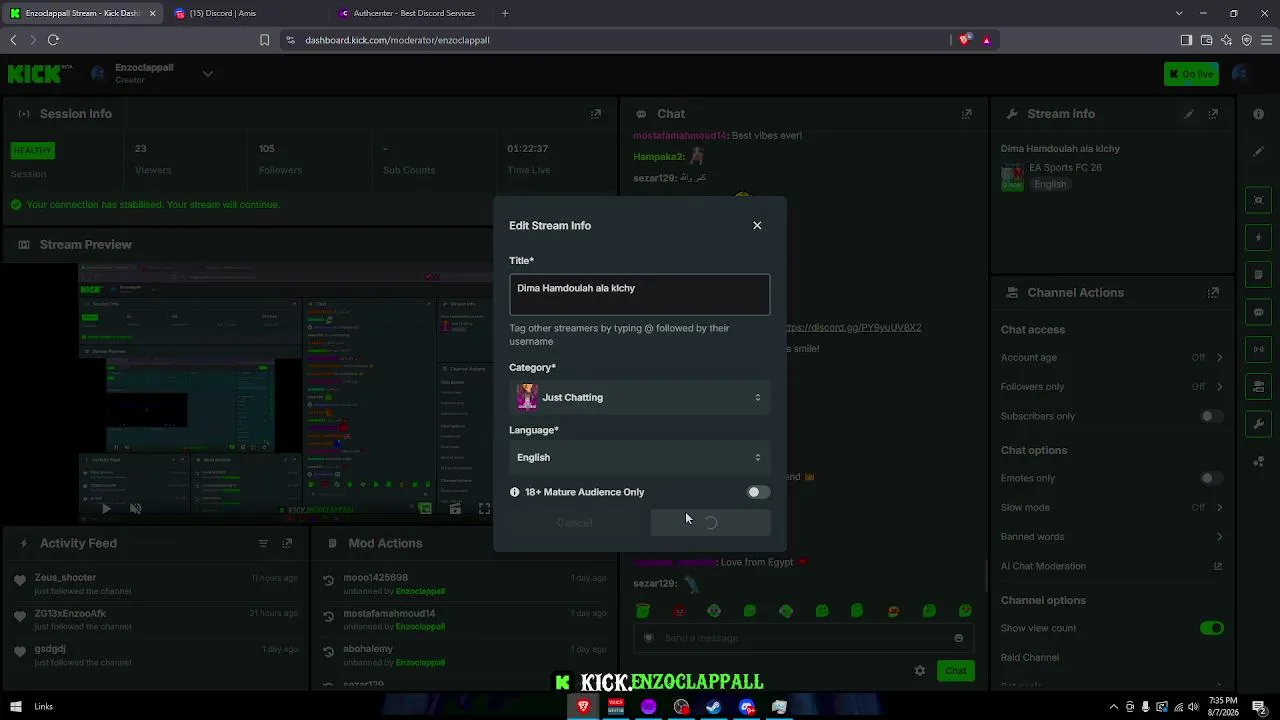
Task: Open the Activity Feed filter icon
Action: pyautogui.click(x=263, y=543)
